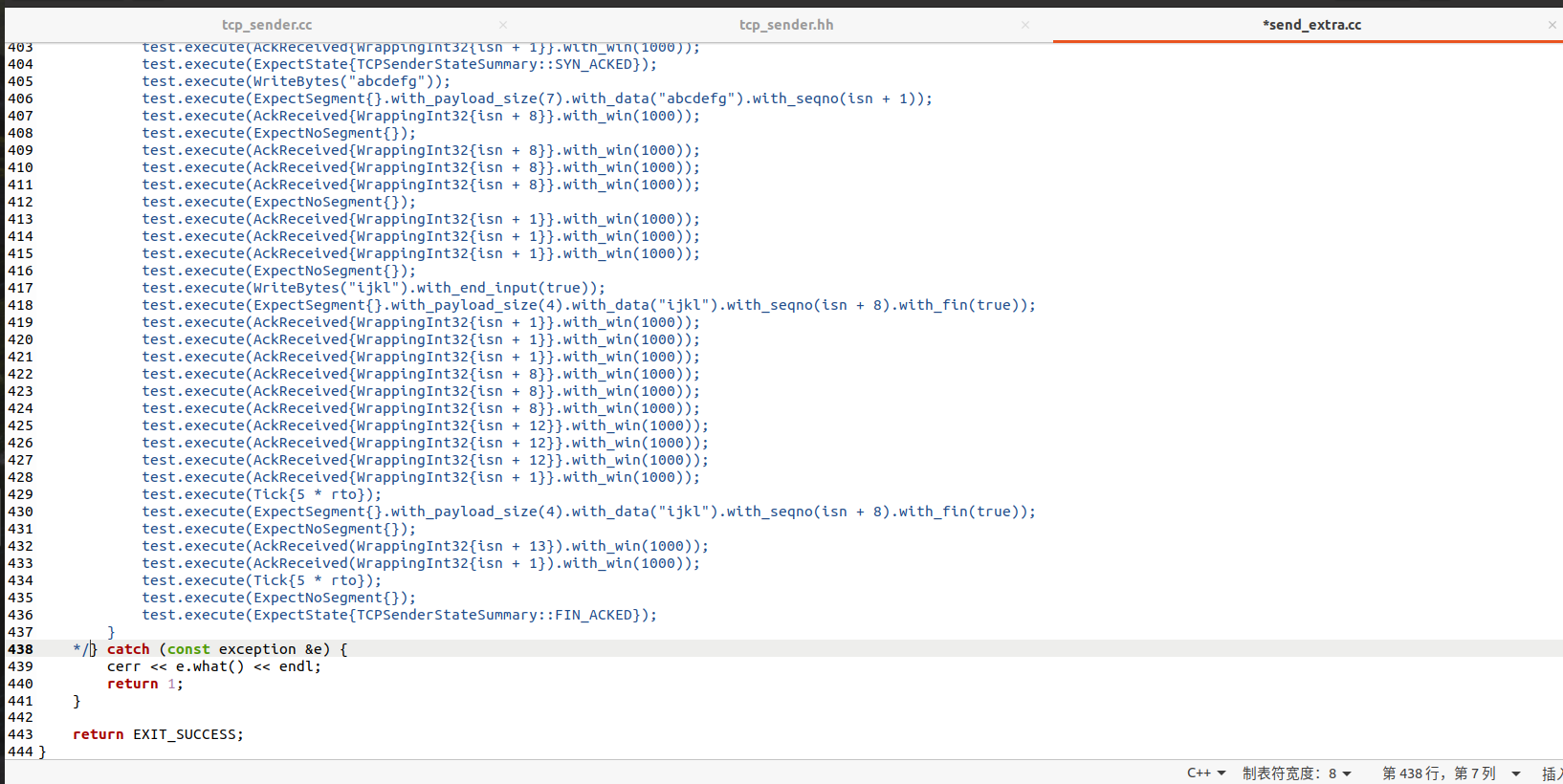This screenshot has width=1563, height=784.
Task: Click ExpectSegment line 430 with seqno isn + 8
Action: [588, 512]
